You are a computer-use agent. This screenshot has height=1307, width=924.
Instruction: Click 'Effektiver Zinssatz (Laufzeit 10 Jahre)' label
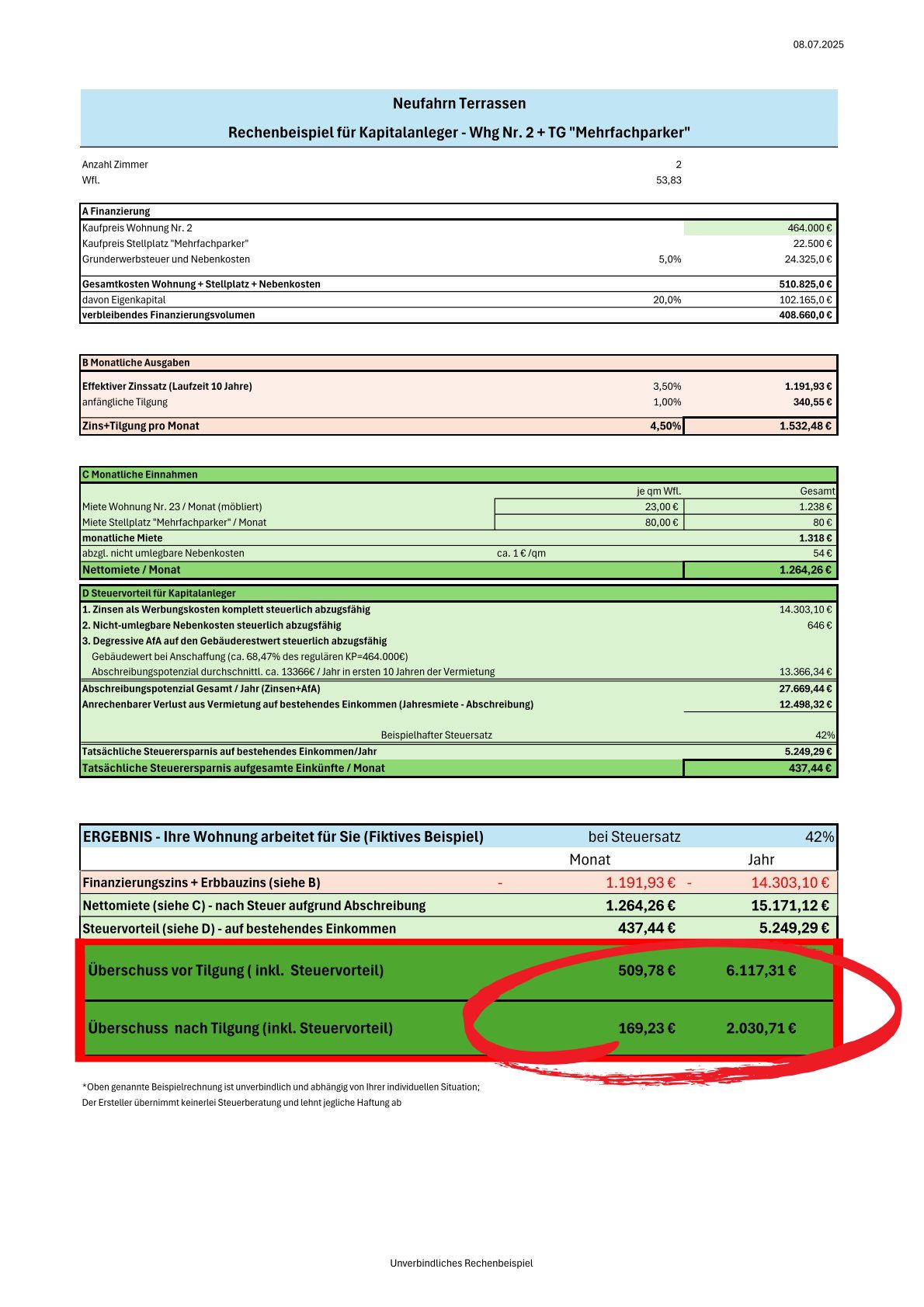tap(167, 386)
